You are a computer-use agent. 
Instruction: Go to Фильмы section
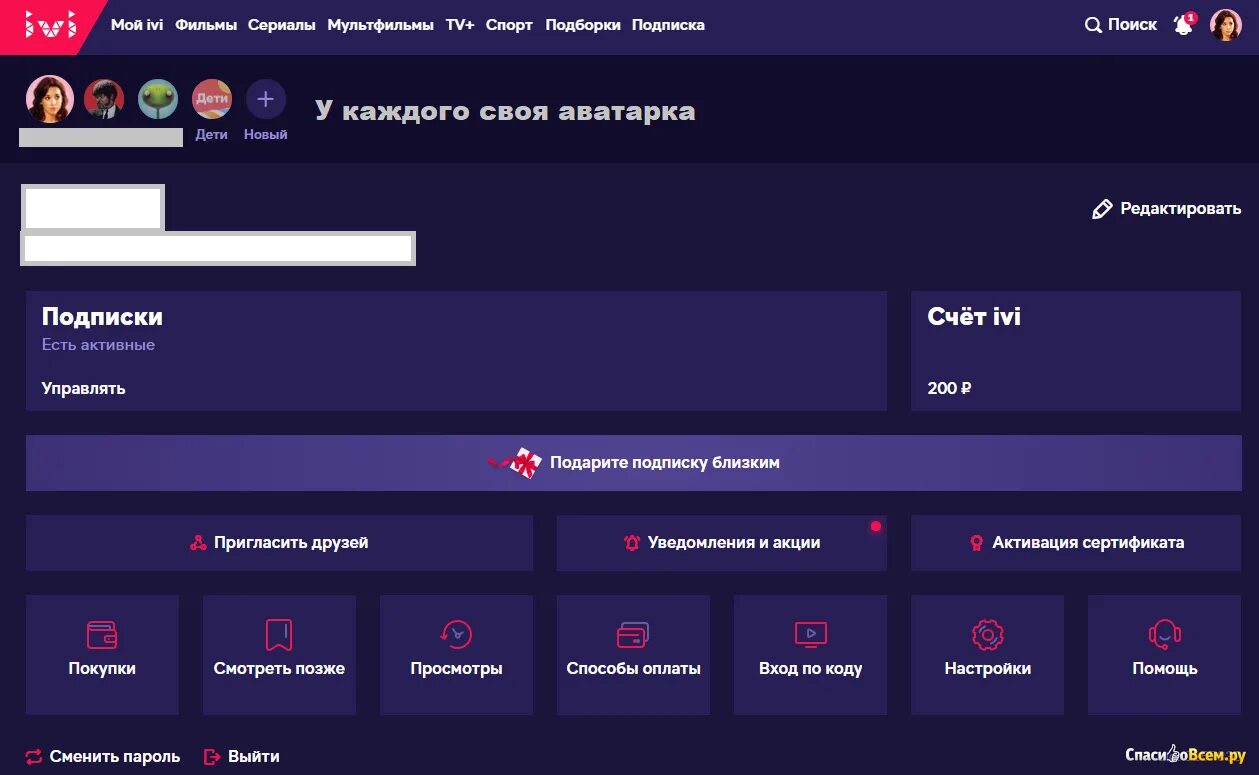(x=206, y=25)
